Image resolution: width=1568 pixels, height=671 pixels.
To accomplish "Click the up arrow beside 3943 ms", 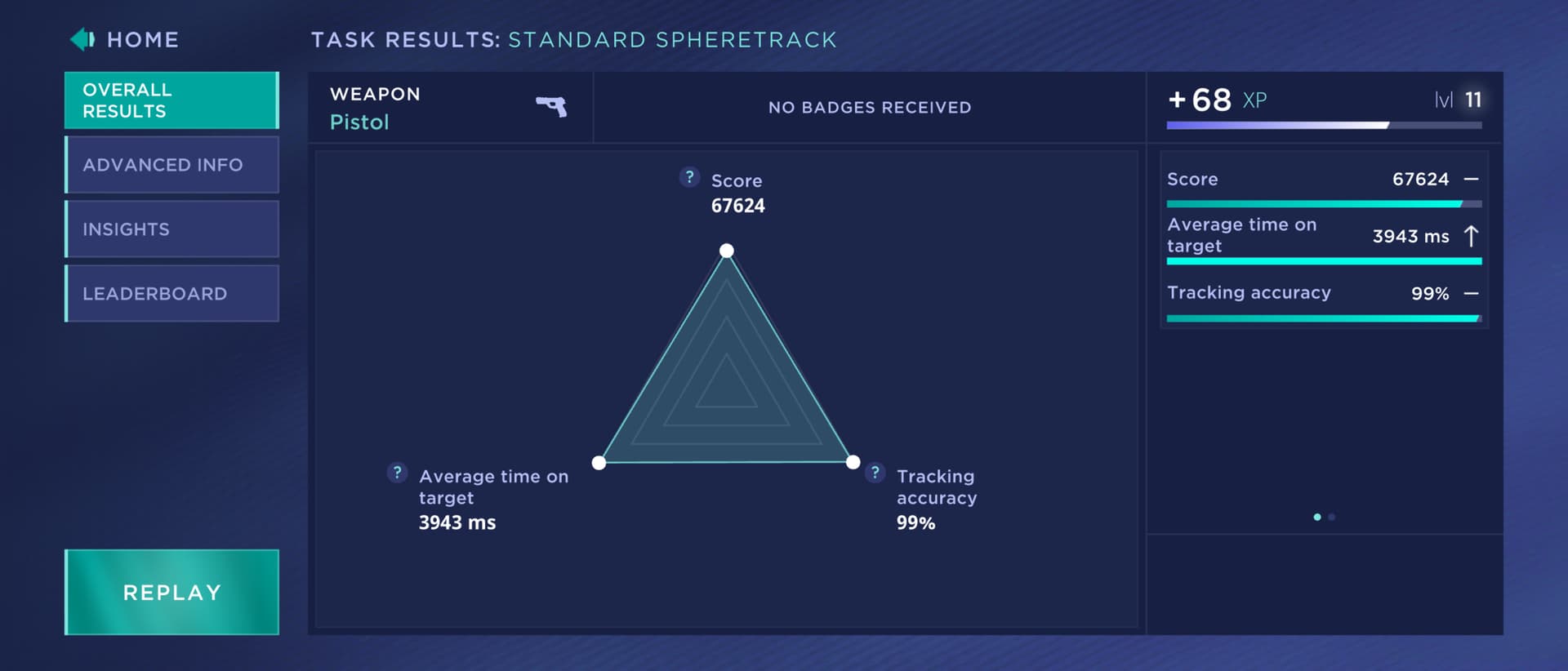I will tap(1471, 236).
